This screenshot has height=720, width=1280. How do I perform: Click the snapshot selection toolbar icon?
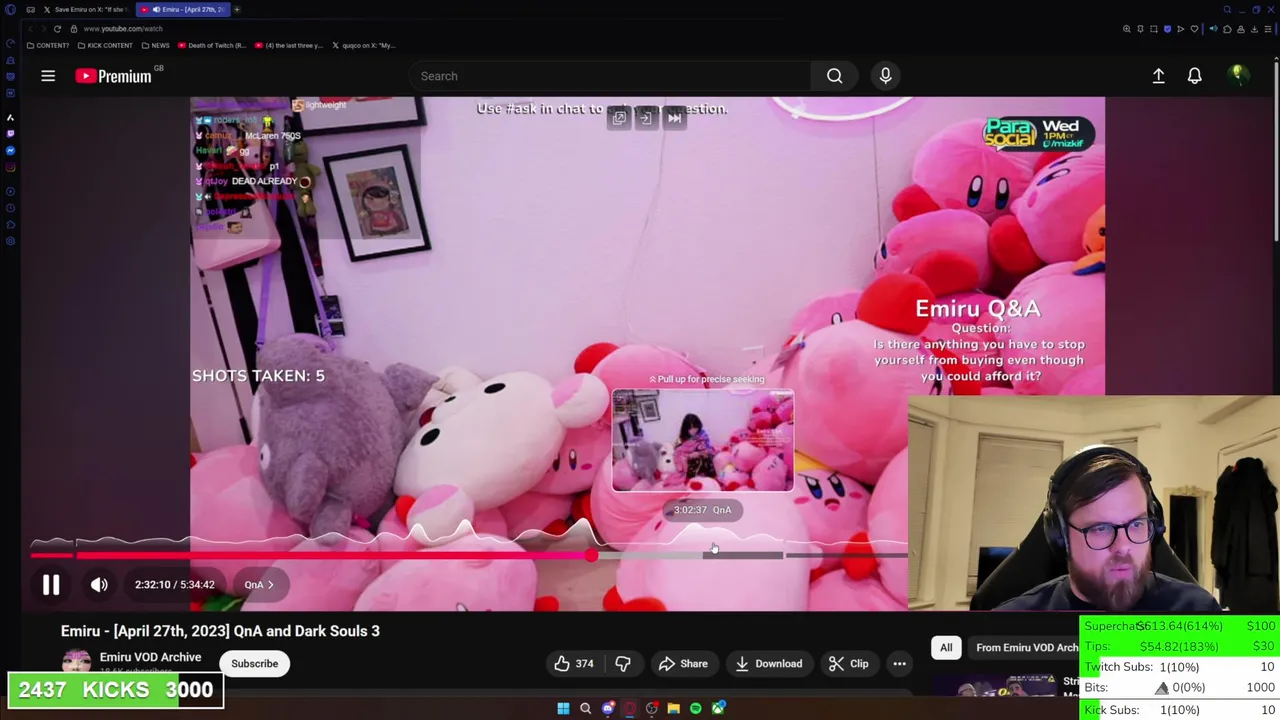pos(1154,29)
